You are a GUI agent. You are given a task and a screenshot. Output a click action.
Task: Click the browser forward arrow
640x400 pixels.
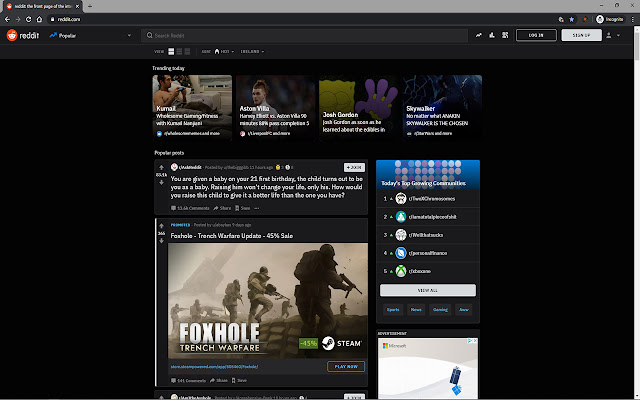pos(18,19)
